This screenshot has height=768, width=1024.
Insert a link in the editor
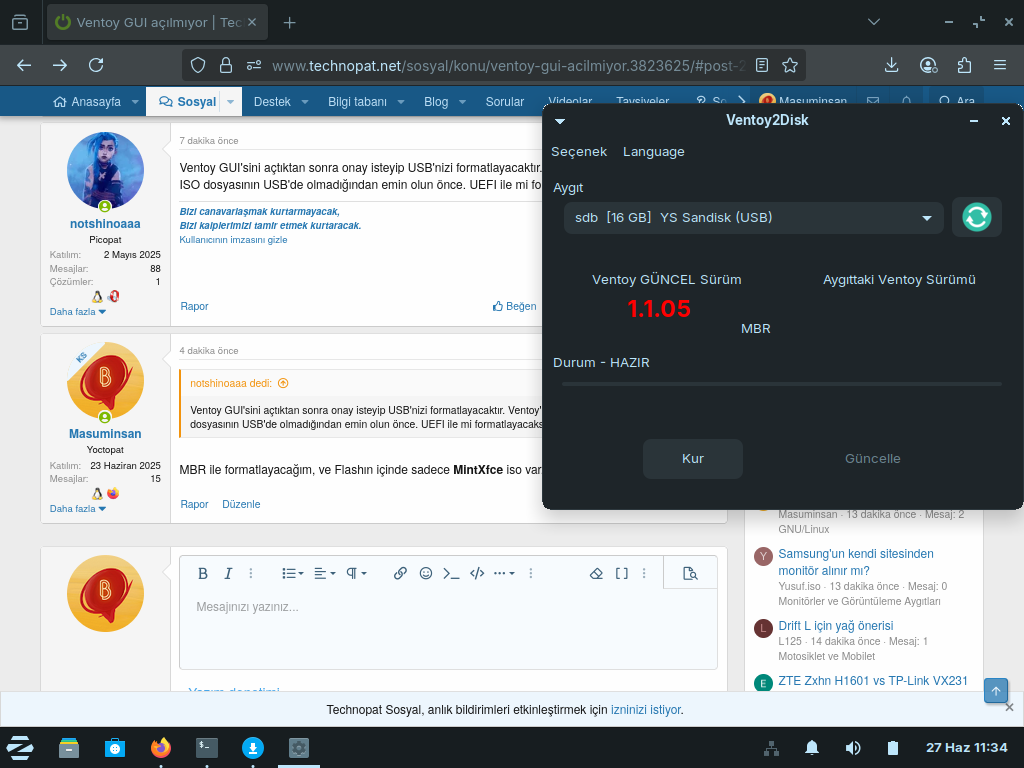(x=400, y=573)
